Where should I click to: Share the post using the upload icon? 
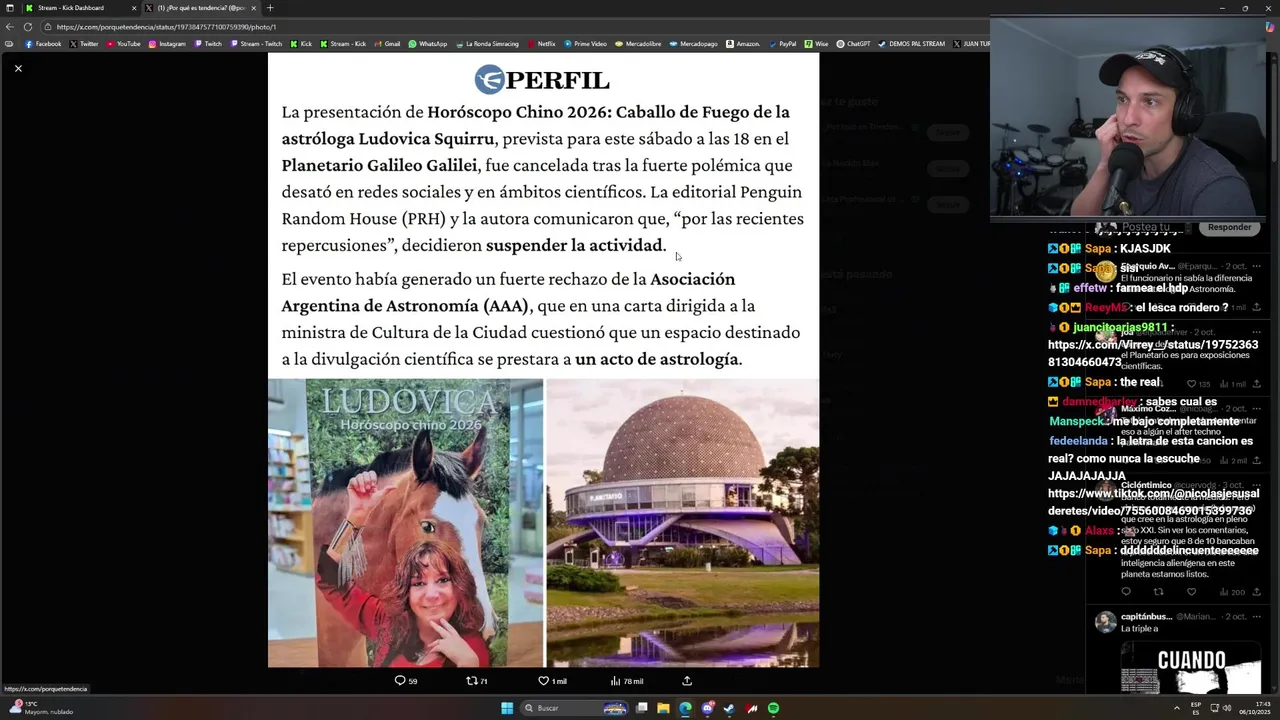pyautogui.click(x=687, y=681)
